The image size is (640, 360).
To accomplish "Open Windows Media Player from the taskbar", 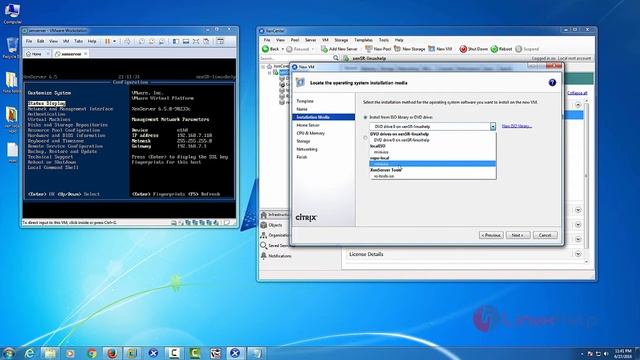I will pos(70,353).
